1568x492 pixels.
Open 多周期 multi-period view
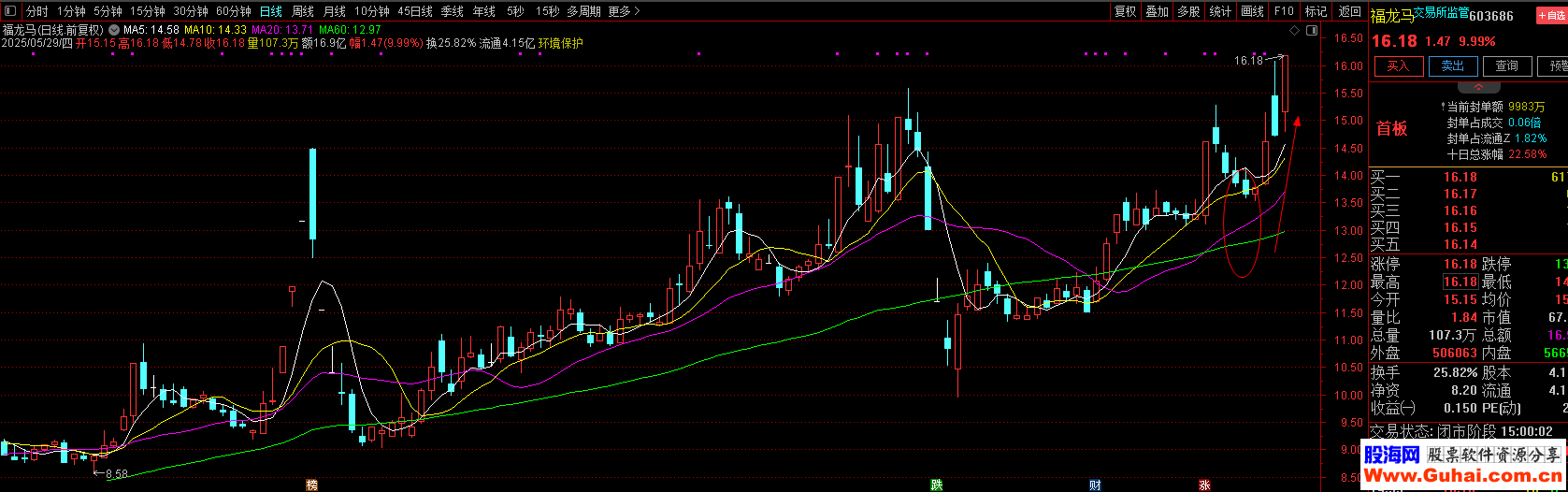click(x=583, y=11)
